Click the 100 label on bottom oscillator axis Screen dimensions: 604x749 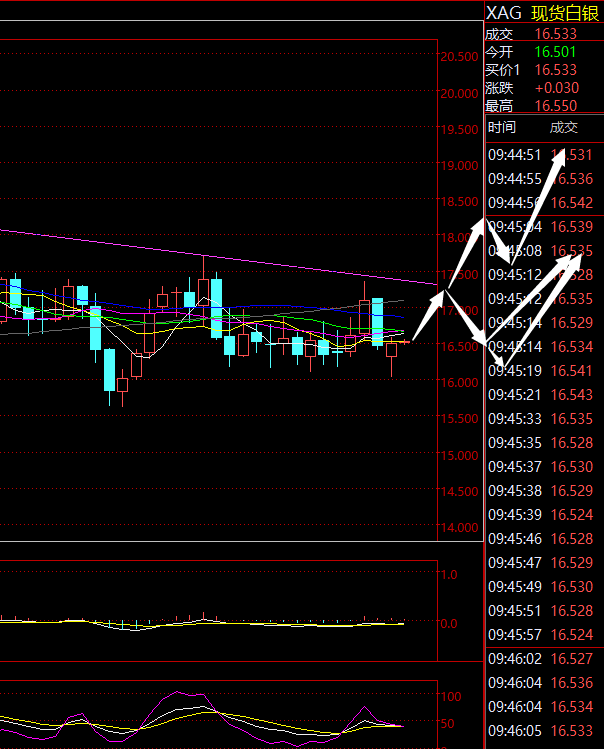pos(450,696)
